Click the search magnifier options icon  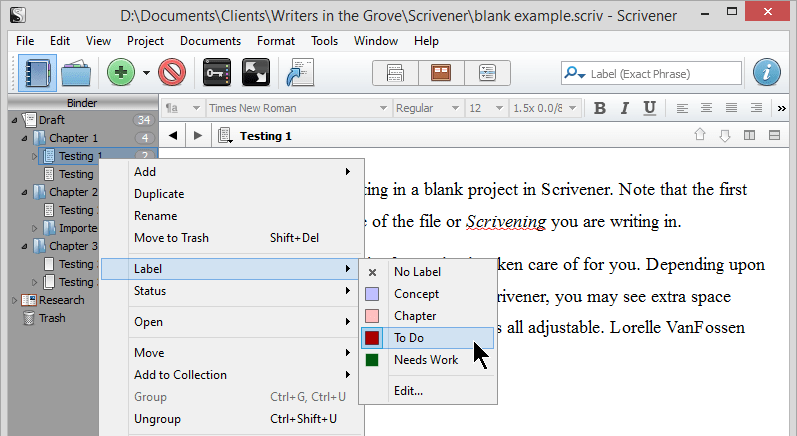(575, 74)
